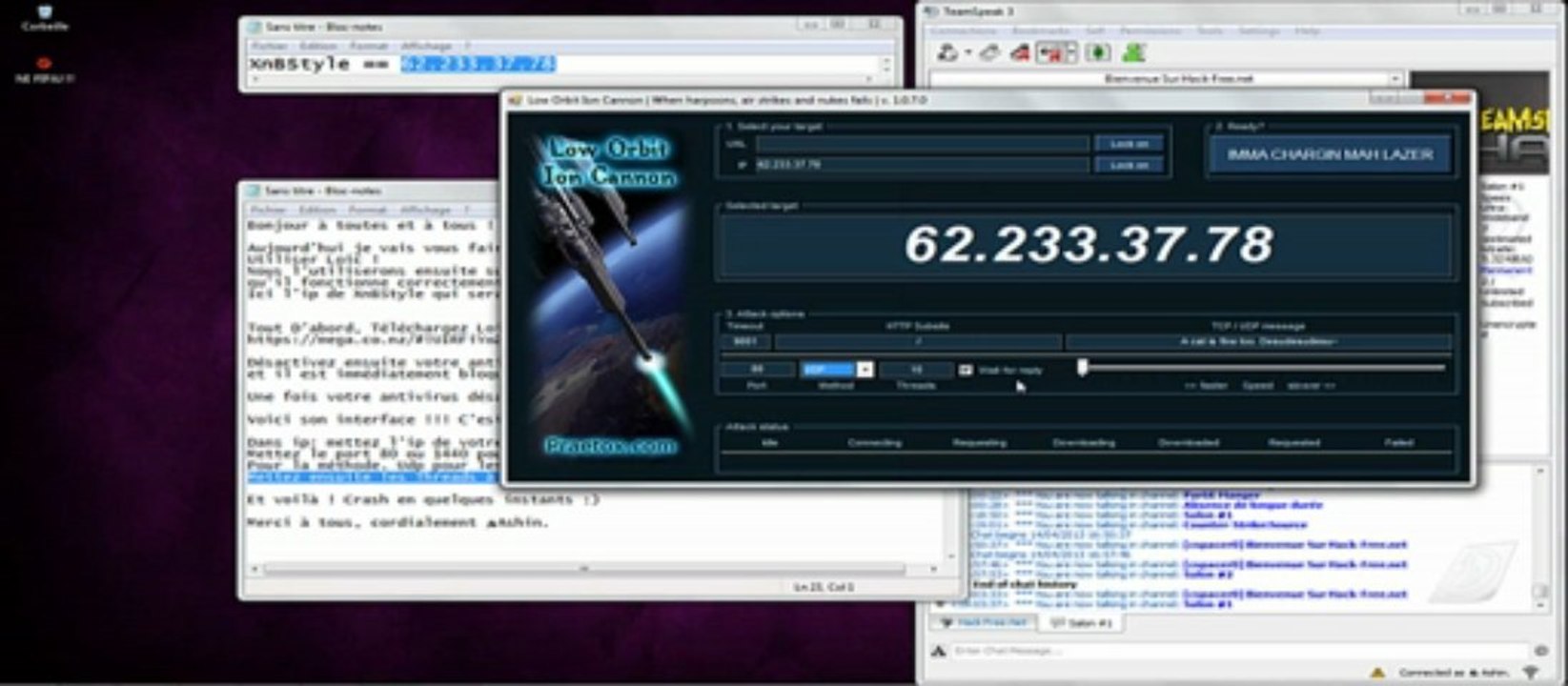This screenshot has width=1568, height=686.
Task: Click the 'Counter-Strike:Source' channel link in chat
Action: pyautogui.click(x=1244, y=525)
